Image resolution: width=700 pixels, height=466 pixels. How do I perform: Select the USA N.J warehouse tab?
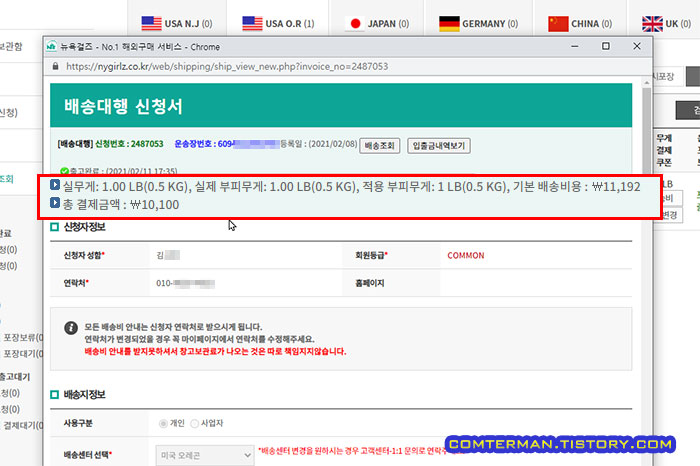(177, 23)
